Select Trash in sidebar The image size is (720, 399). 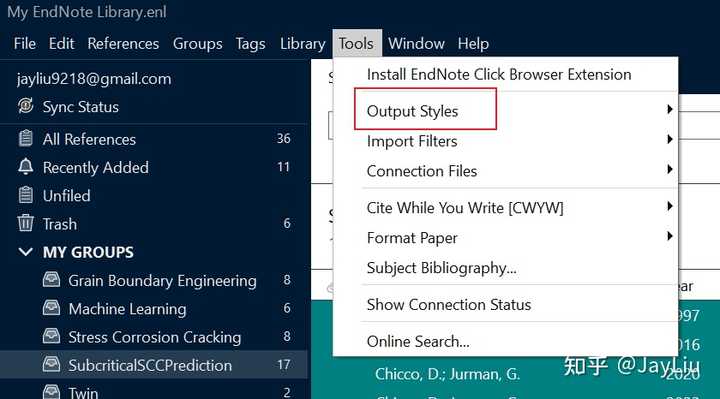[154, 224]
